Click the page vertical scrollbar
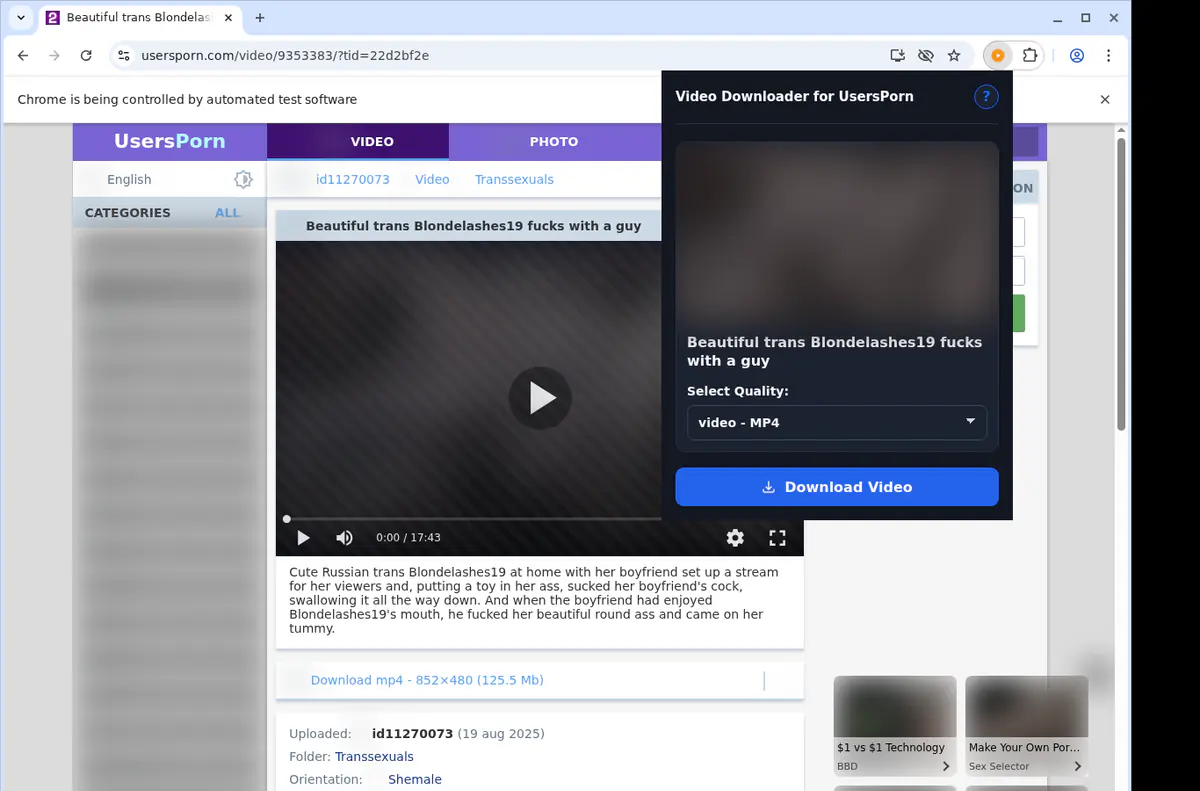The image size is (1200, 791). [x=1121, y=285]
